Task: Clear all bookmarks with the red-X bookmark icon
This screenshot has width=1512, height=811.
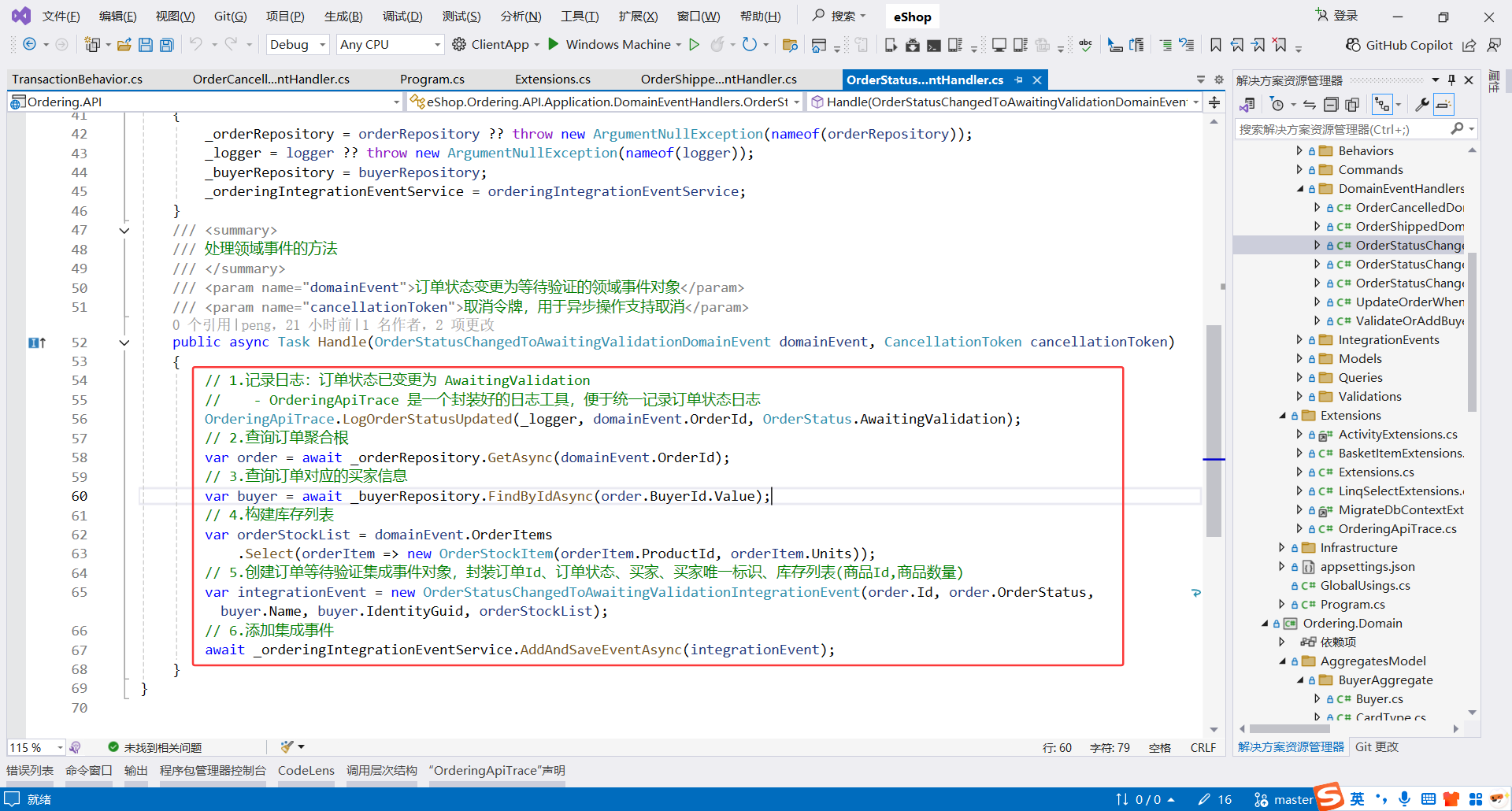Action: click(1280, 45)
